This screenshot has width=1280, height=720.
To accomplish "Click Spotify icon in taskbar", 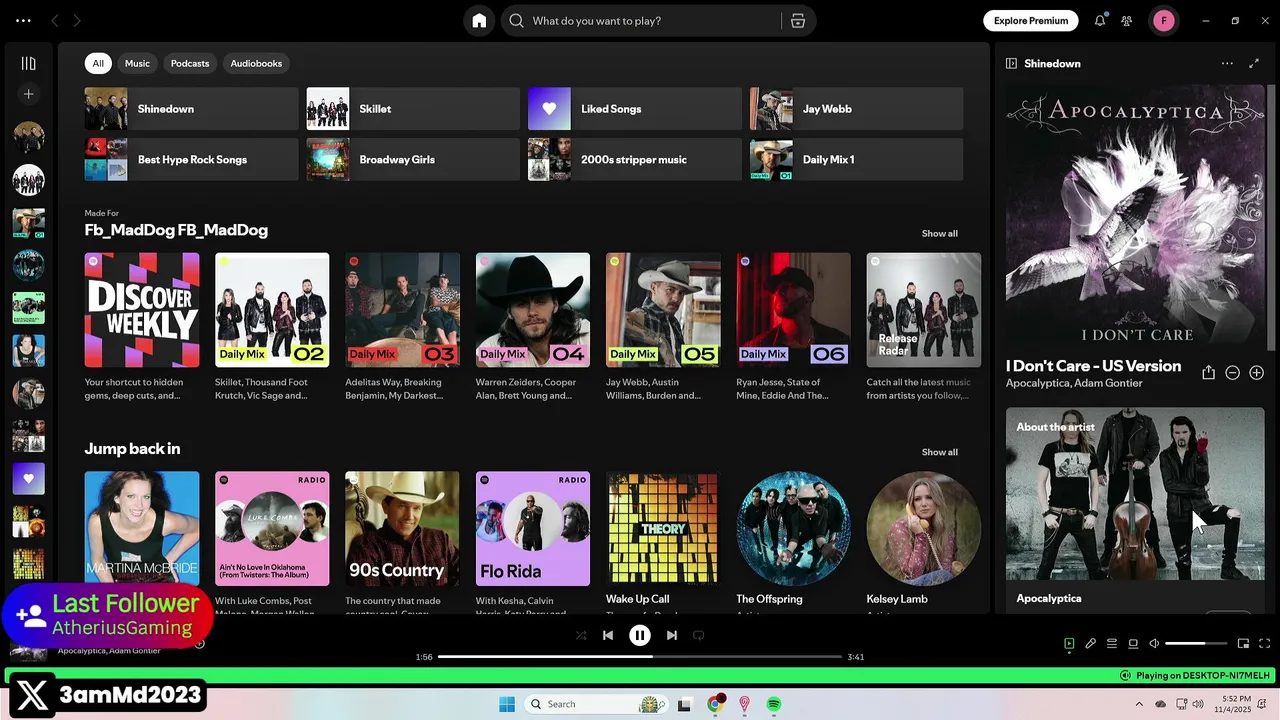I will pos(774,704).
